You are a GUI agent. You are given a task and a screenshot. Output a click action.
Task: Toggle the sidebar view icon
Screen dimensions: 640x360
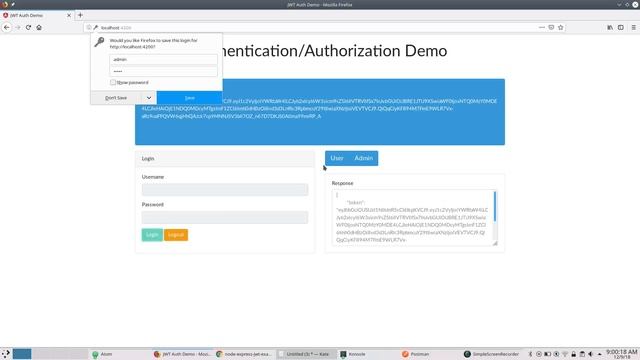pos(621,27)
